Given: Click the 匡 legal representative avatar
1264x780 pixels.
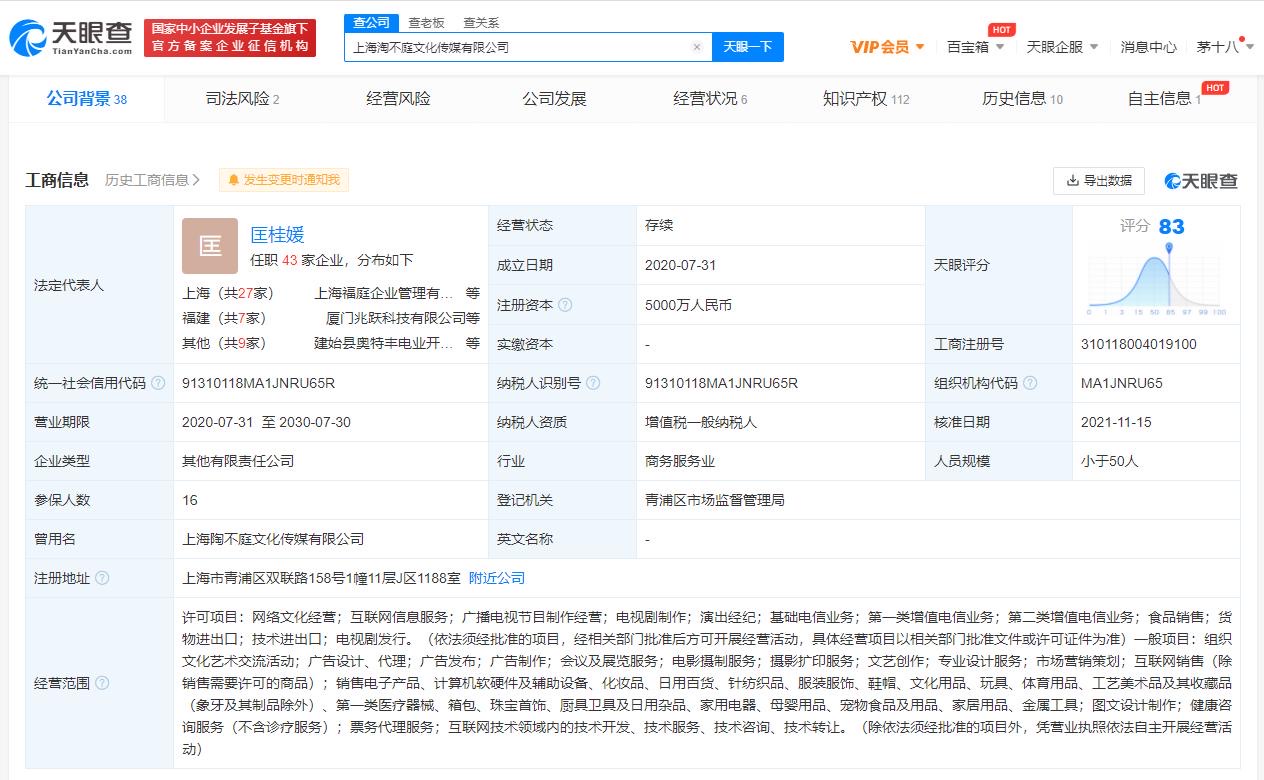Looking at the screenshot, I should (210, 246).
